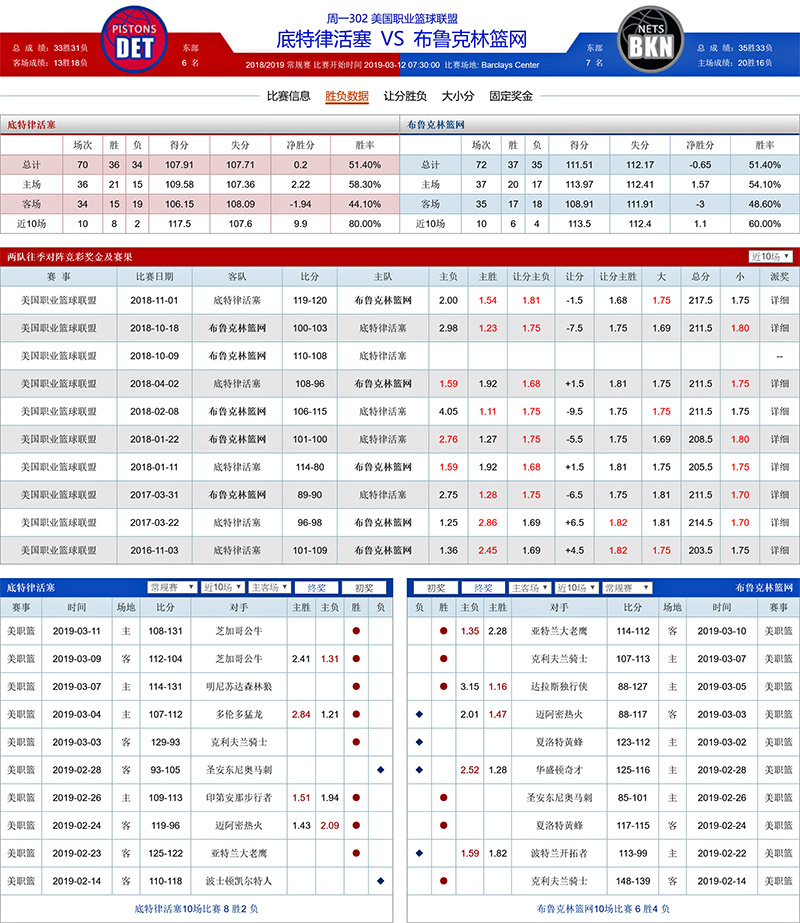The height and width of the screenshot is (923, 800).
Task: Switch to the 让分胜负 tab
Action: pos(405,96)
